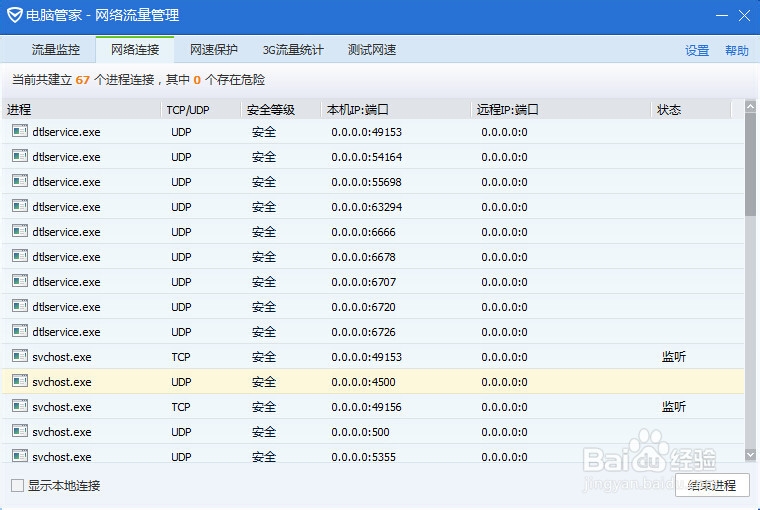Screen dimensions: 760x510
Task: Click process icon for svchost.exe port 4500
Action: click(x=20, y=381)
